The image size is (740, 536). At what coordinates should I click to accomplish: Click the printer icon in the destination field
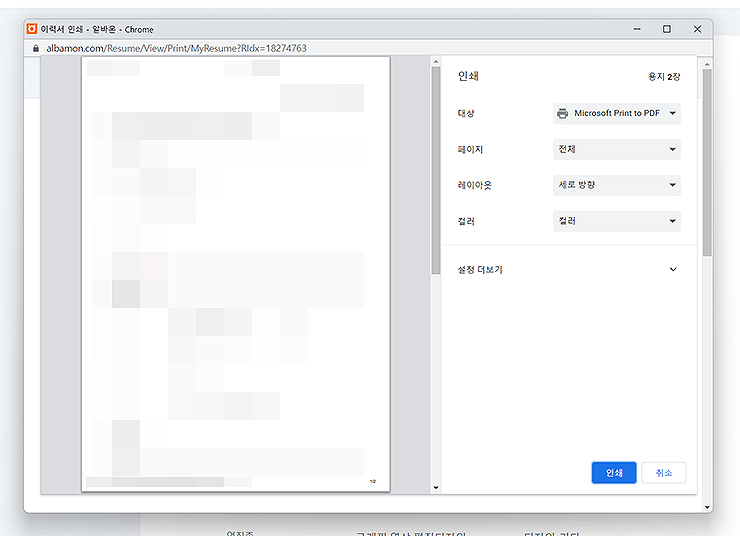tap(563, 113)
